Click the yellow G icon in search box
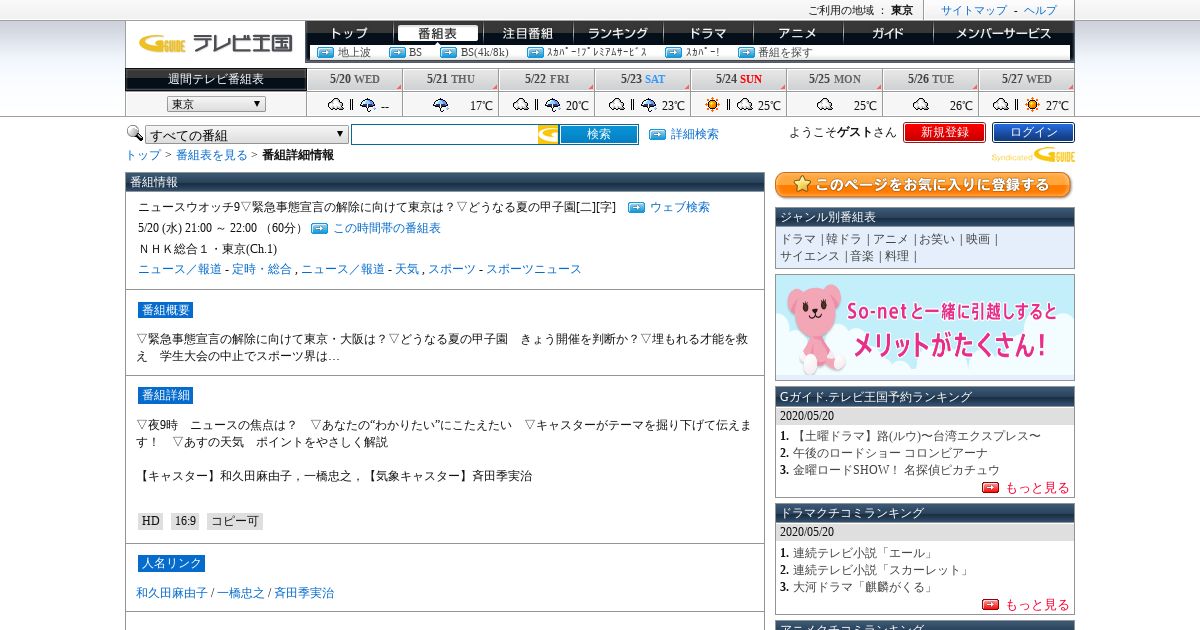Image resolution: width=1200 pixels, height=630 pixels. [x=548, y=134]
